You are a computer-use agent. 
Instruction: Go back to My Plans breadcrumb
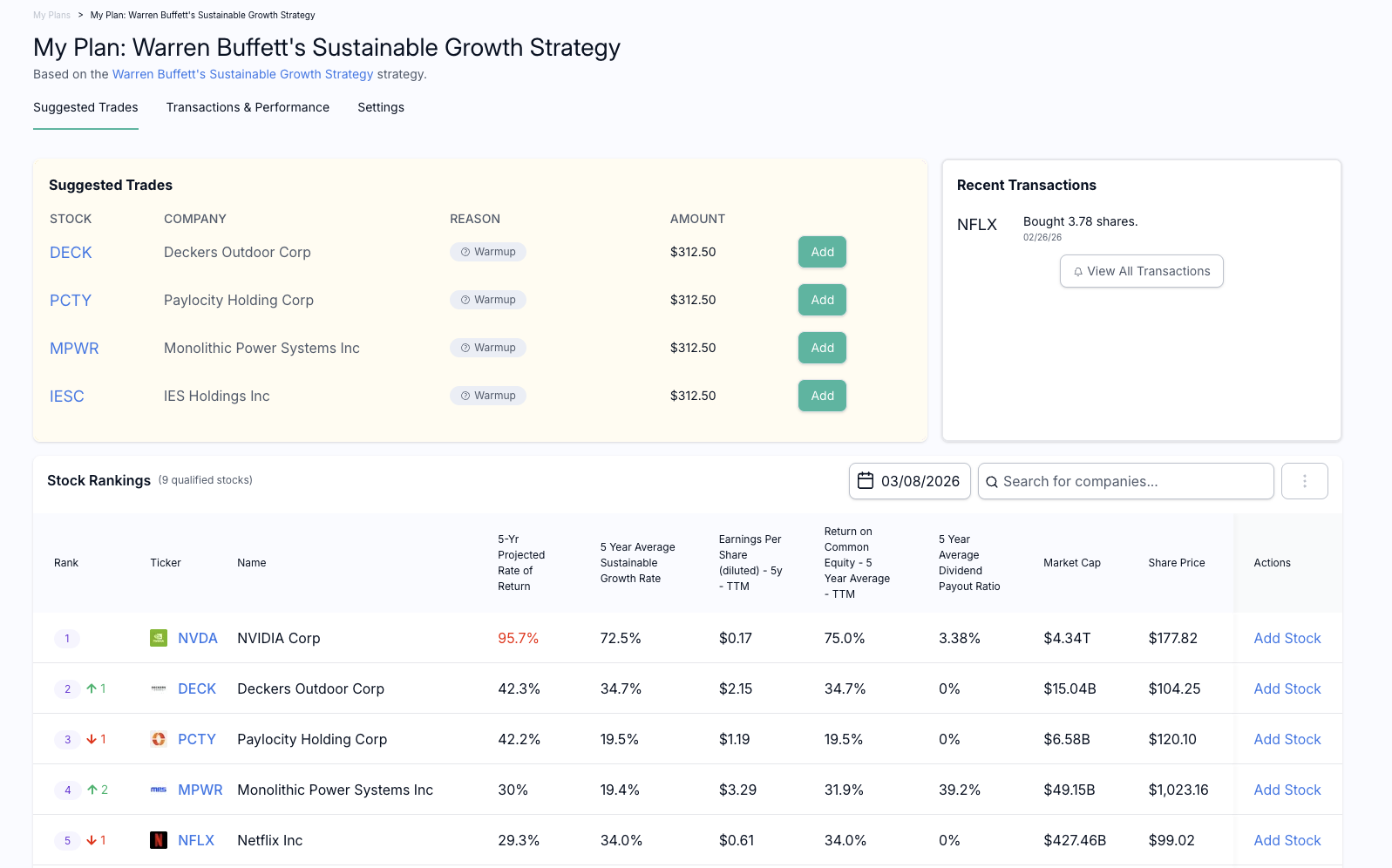pyautogui.click(x=51, y=15)
